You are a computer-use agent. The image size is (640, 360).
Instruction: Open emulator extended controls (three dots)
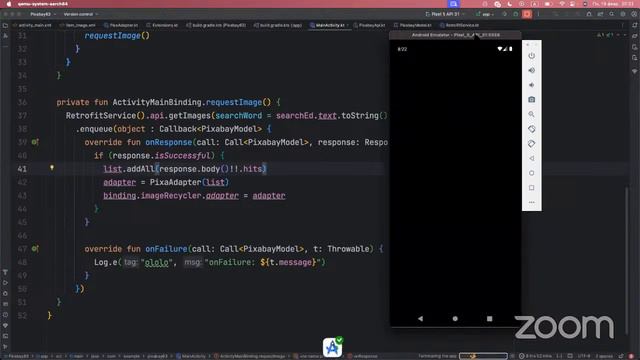[x=531, y=202]
